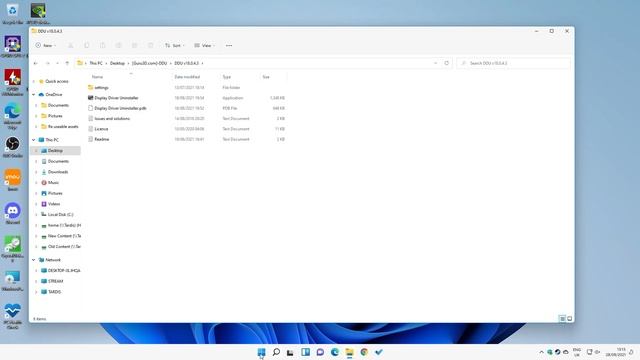Viewport: 640px width, 360px height.
Task: Click the Rename icon in Explorer toolbar
Action: tap(118, 45)
